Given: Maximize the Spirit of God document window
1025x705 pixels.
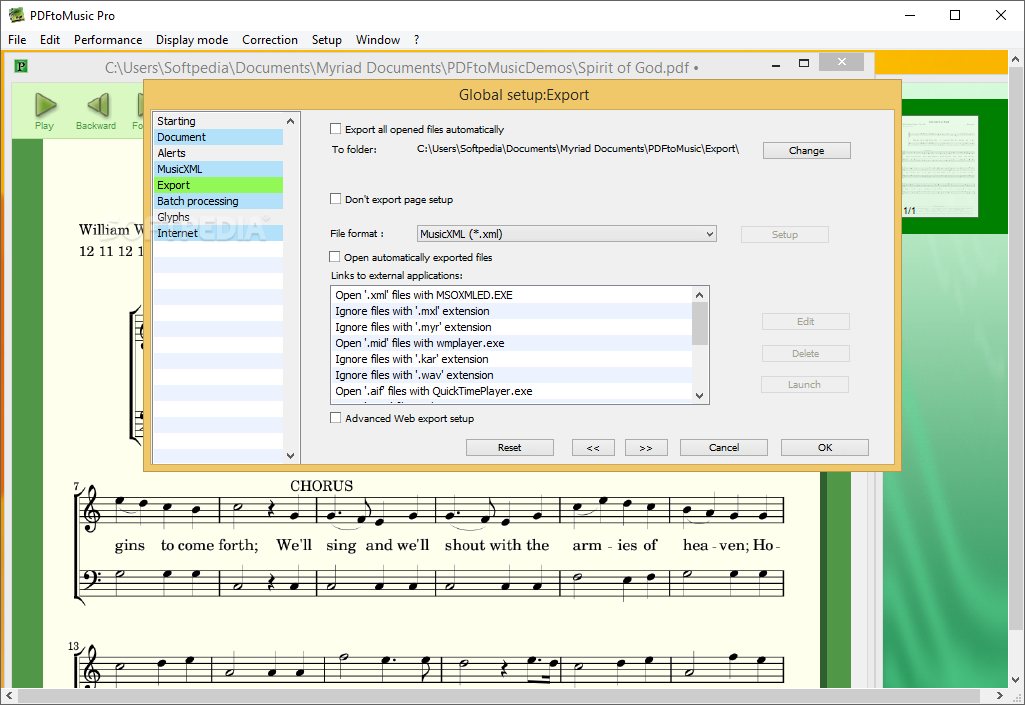Looking at the screenshot, I should pos(804,63).
